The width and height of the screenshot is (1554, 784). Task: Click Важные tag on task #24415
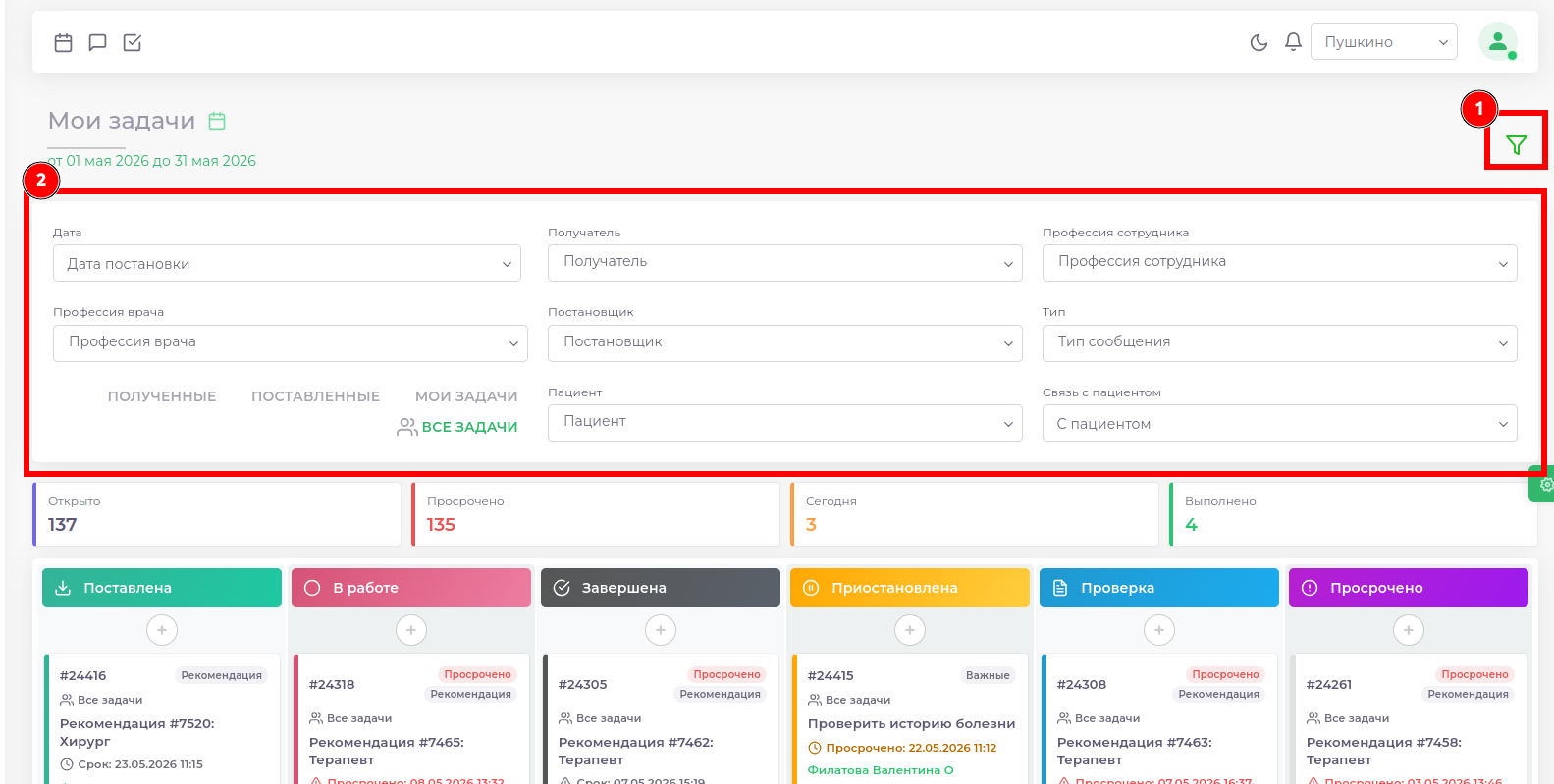tap(988, 675)
